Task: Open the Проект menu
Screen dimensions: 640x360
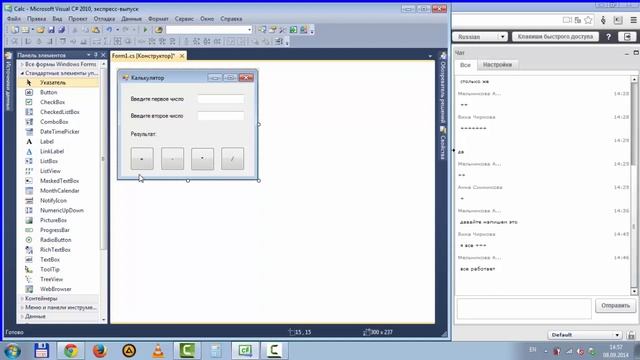Action: [x=78, y=19]
